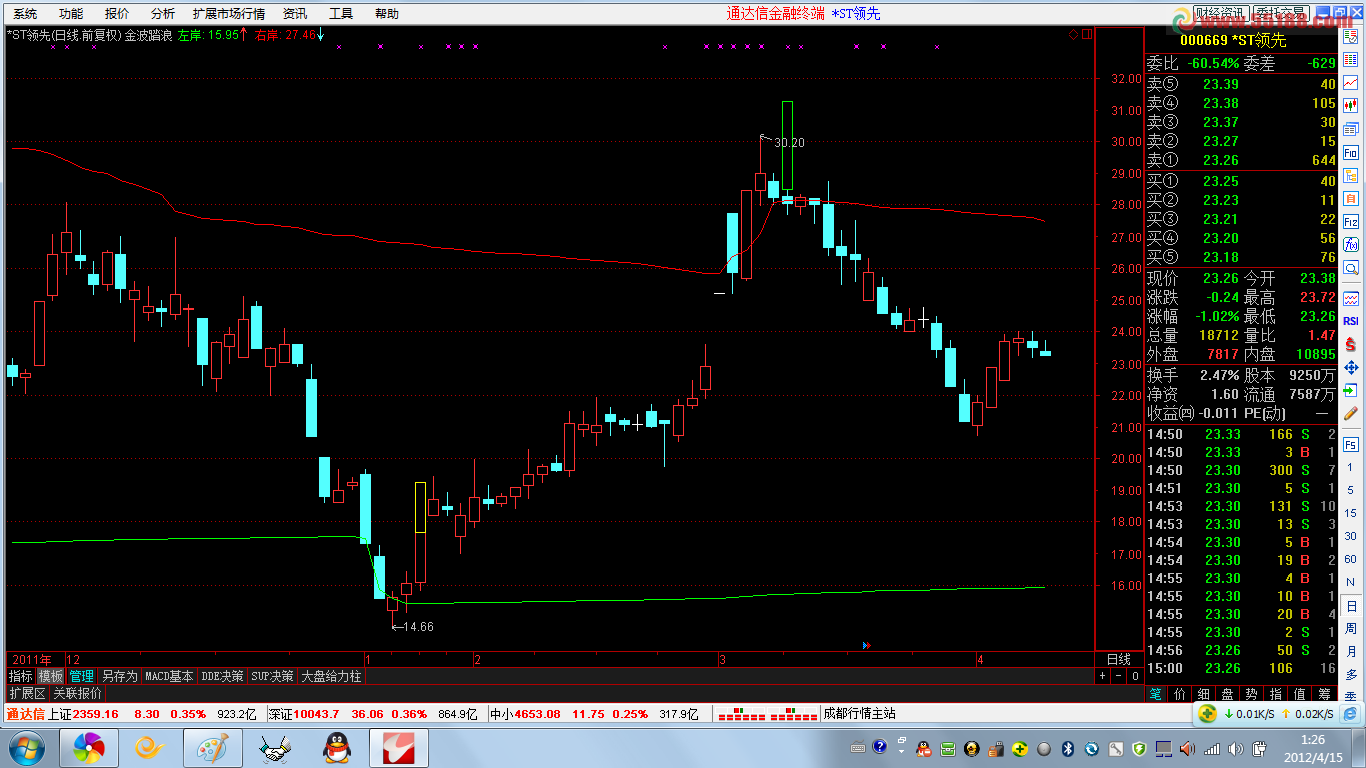This screenshot has width=1366, height=768.
Task: Switch to the 笔 tick tab
Action: point(1156,693)
